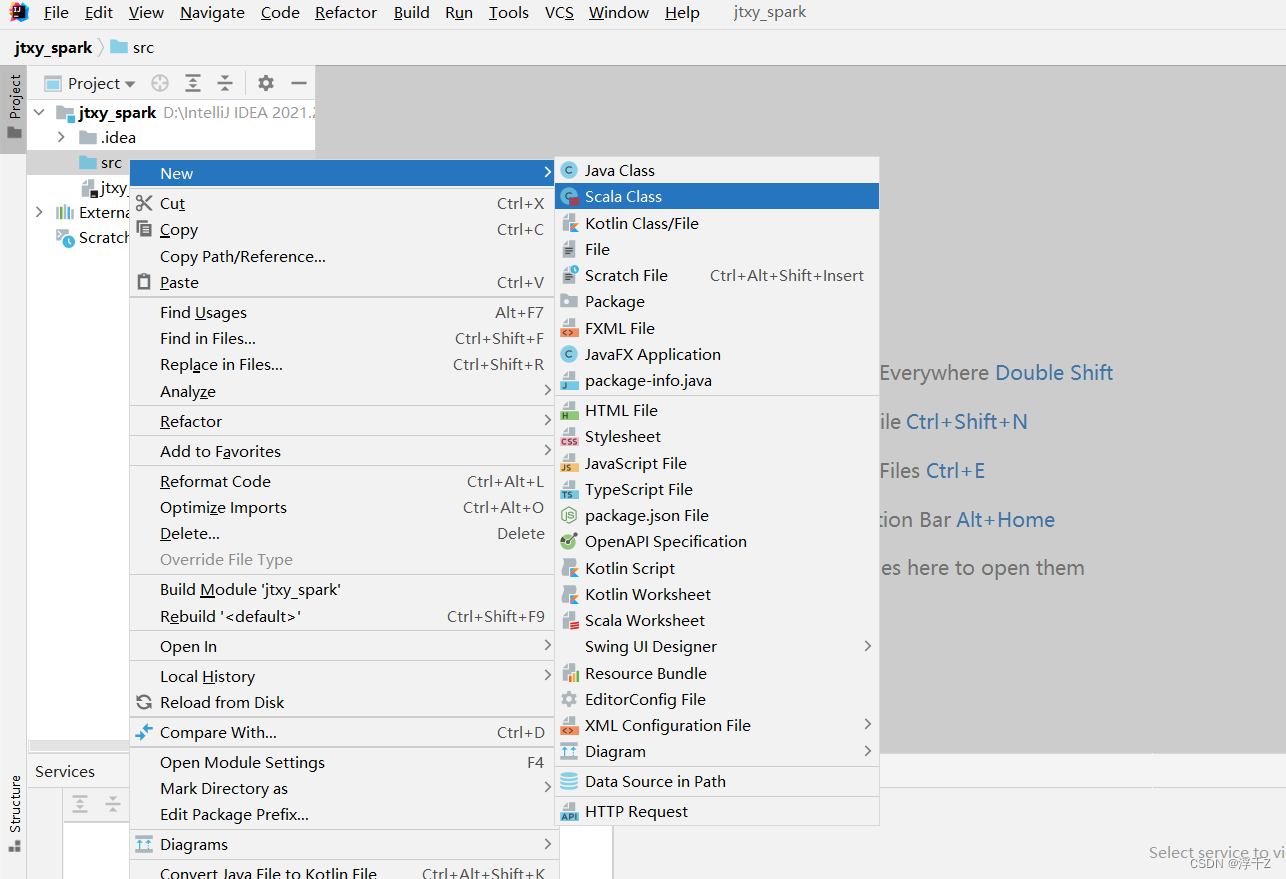Click the Package folder icon in New submenu
The image size is (1286, 879).
(x=569, y=301)
